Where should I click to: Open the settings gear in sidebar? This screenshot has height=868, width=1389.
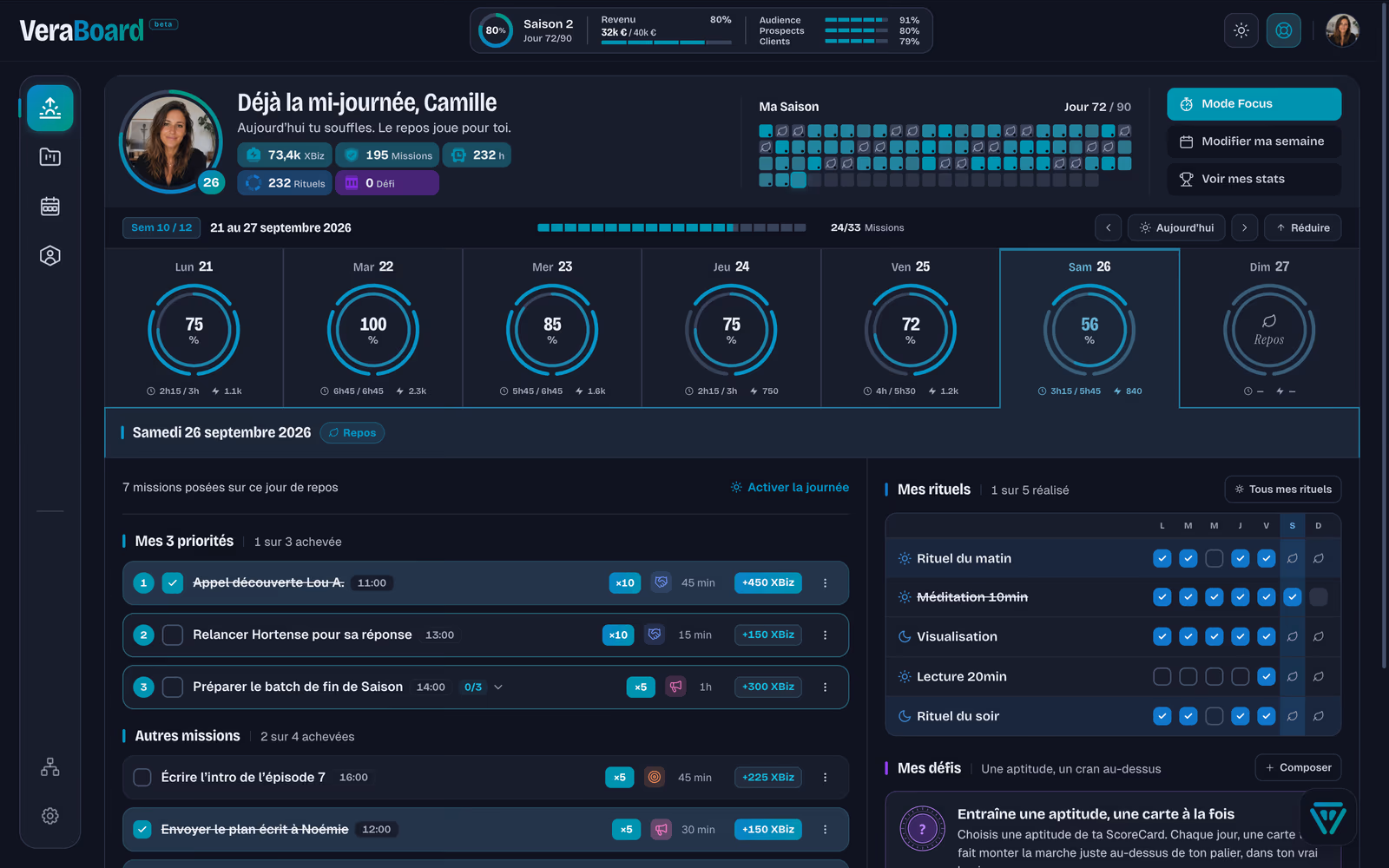50,816
